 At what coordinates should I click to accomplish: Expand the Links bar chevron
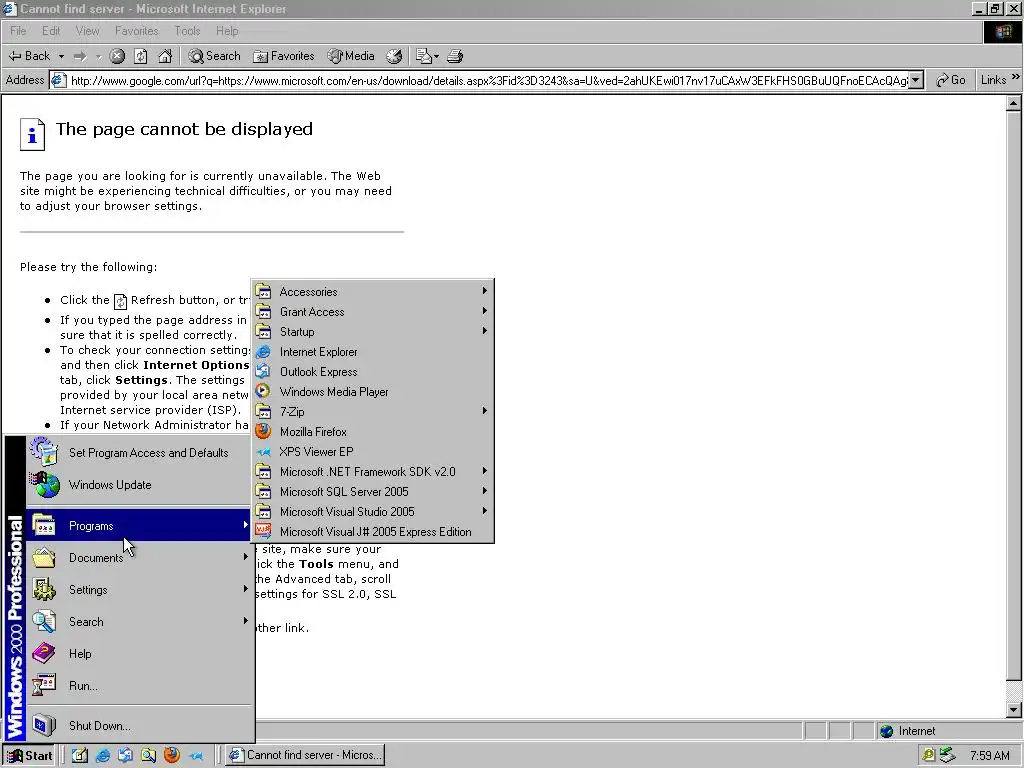coord(1016,77)
